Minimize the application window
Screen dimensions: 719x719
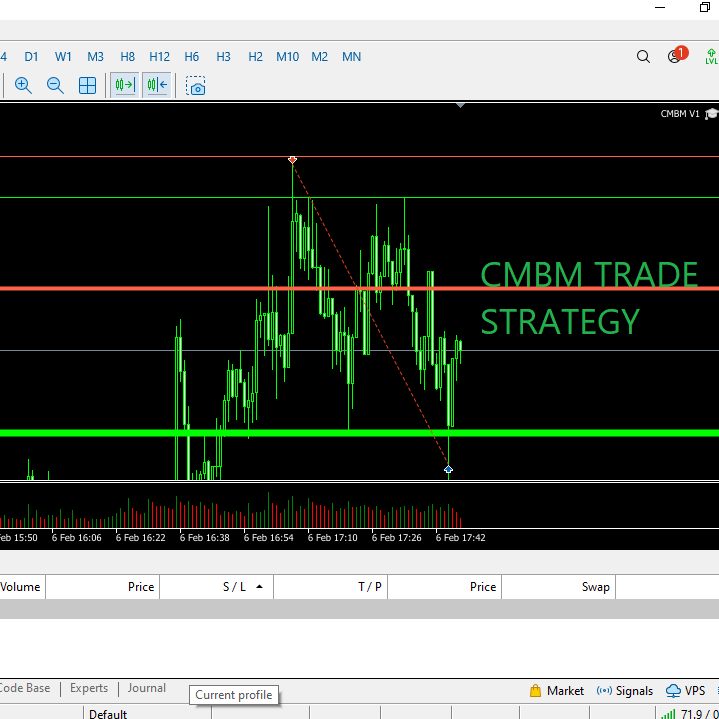[660, 7]
